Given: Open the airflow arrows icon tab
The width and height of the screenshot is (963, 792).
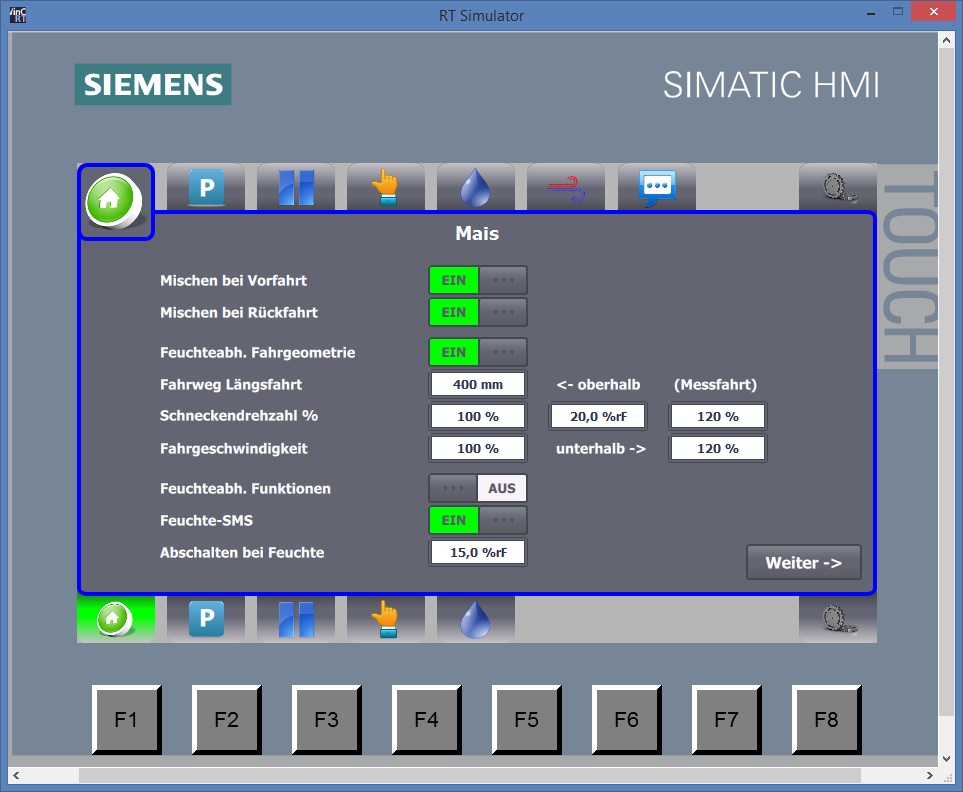Looking at the screenshot, I should [x=566, y=187].
